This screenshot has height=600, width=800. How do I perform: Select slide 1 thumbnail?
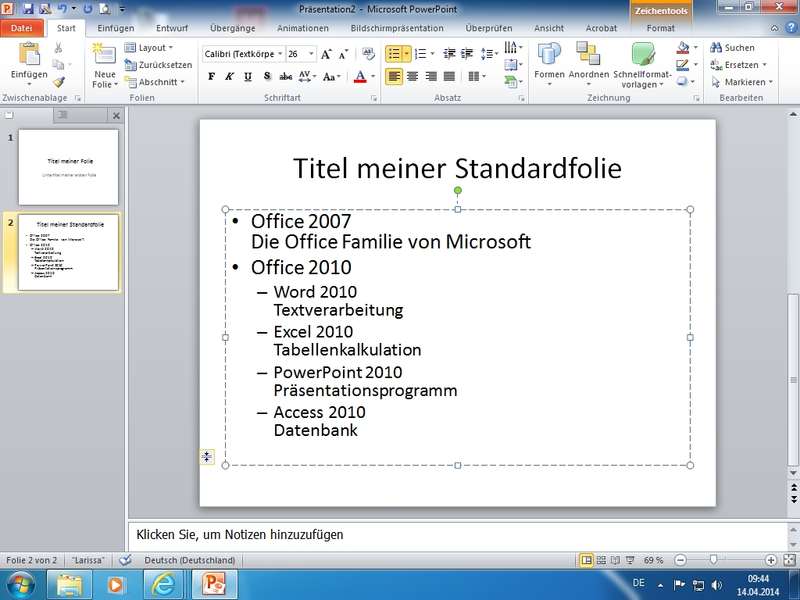[68, 167]
